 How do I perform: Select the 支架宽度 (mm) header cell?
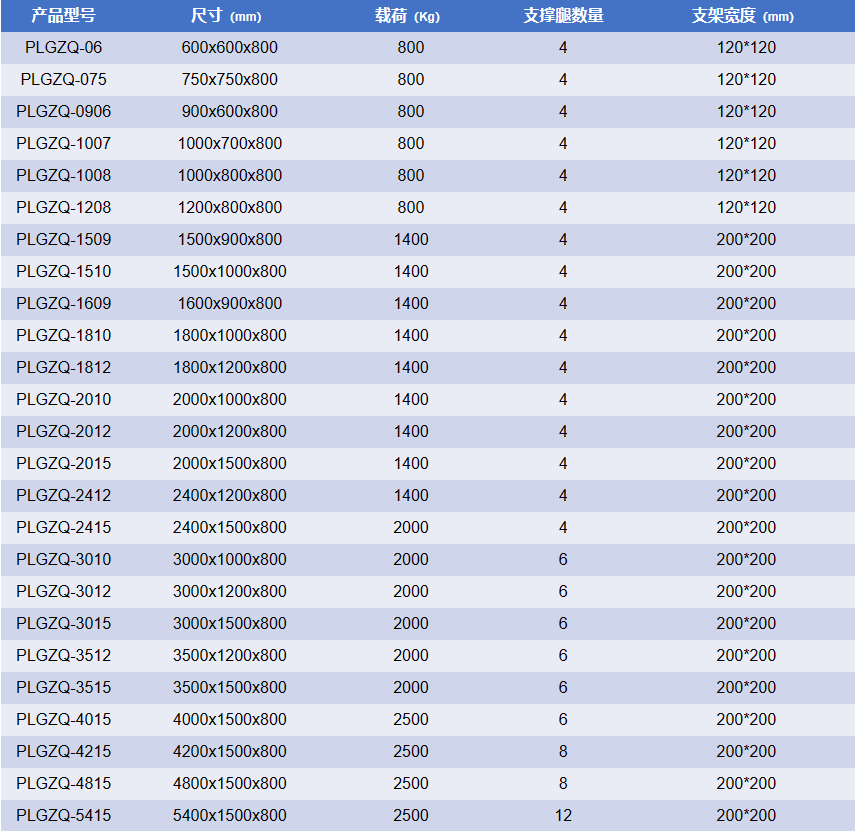(x=743, y=16)
